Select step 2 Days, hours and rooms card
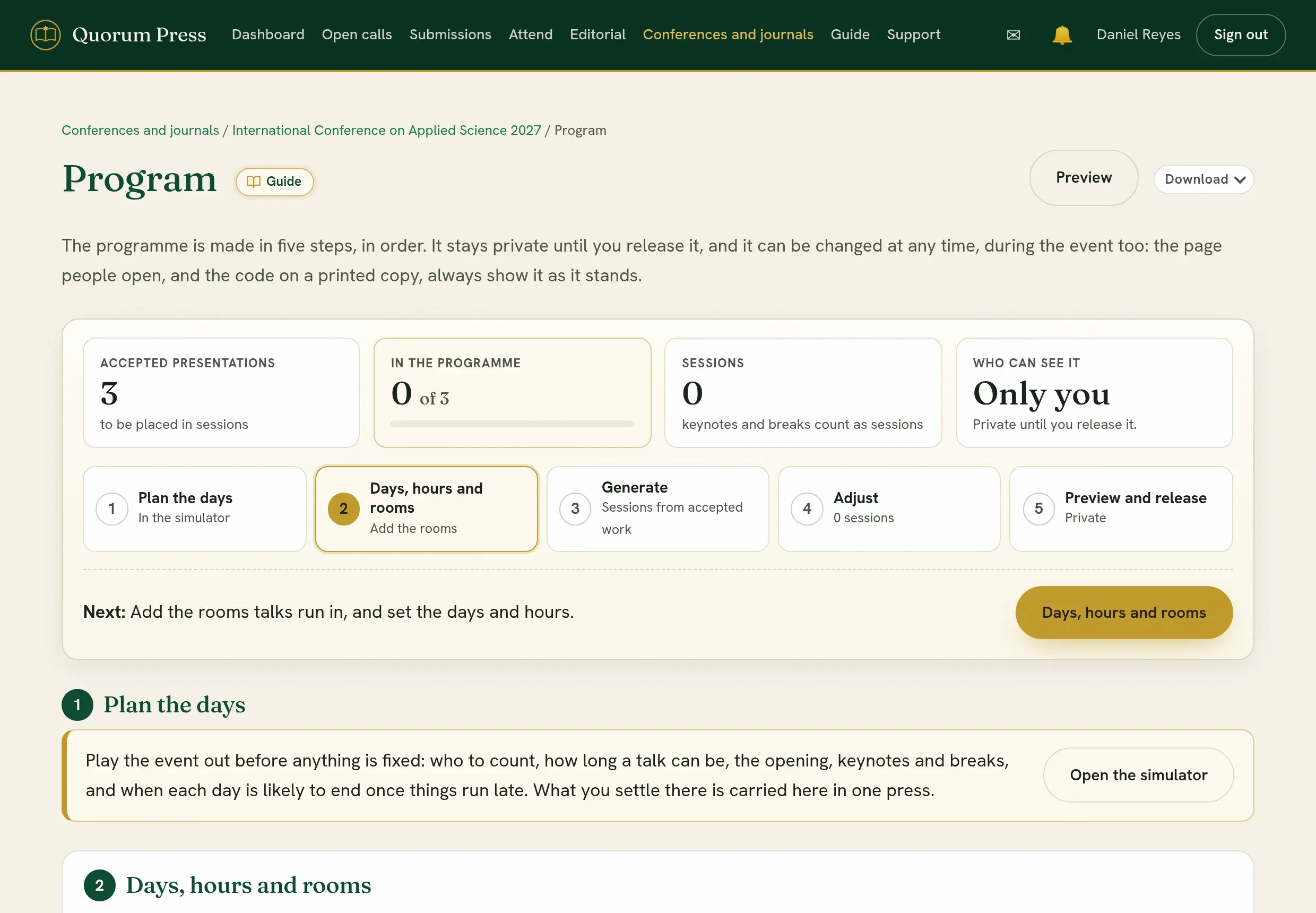The image size is (1316, 913). point(426,509)
